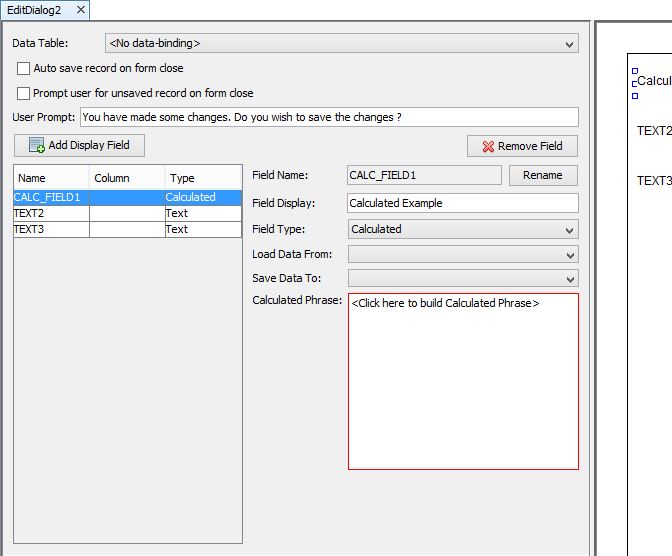Toggle Prompt user for unsaved record checkbox
This screenshot has width=672, height=556.
(x=24, y=93)
